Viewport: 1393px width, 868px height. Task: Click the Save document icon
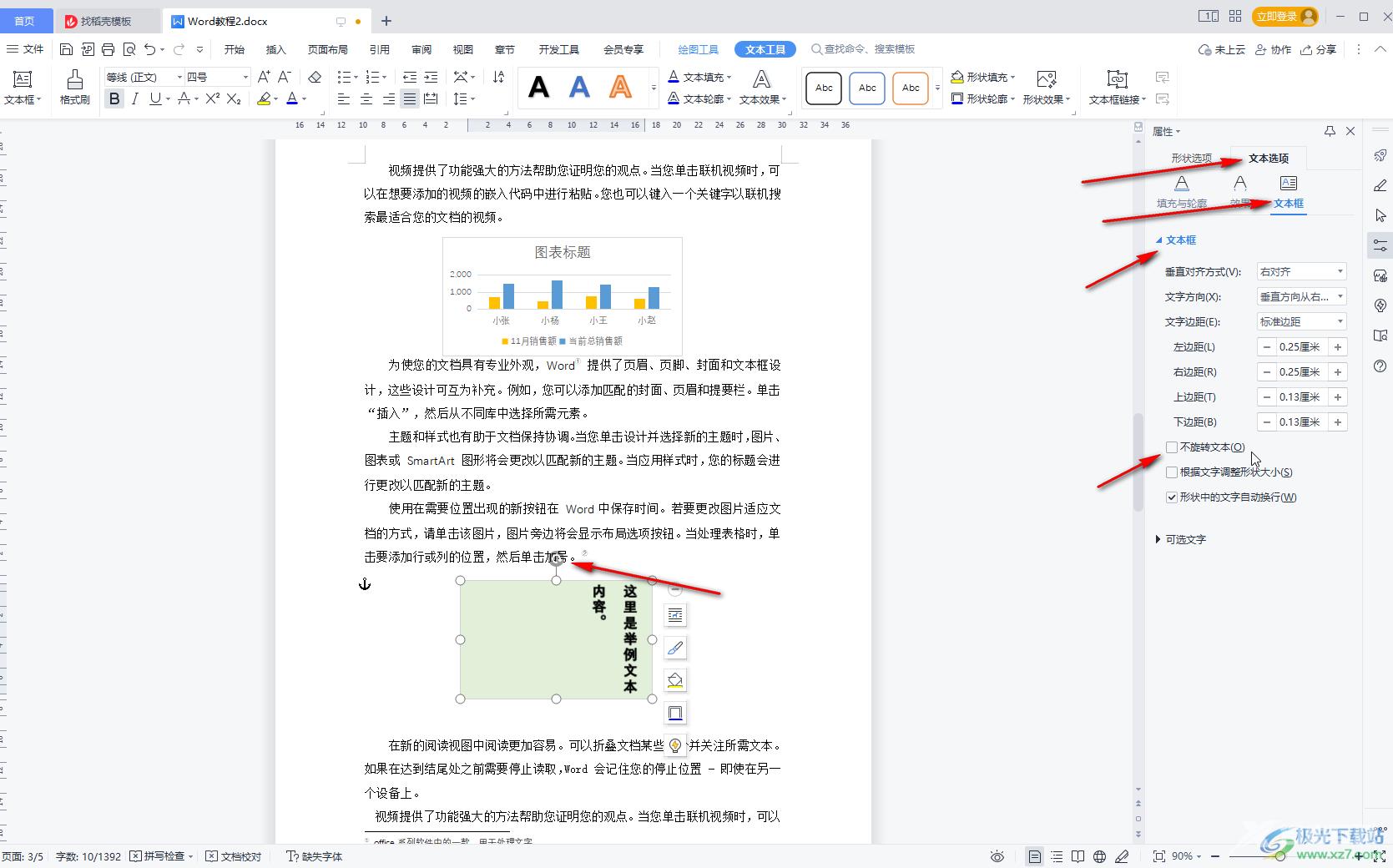click(67, 49)
